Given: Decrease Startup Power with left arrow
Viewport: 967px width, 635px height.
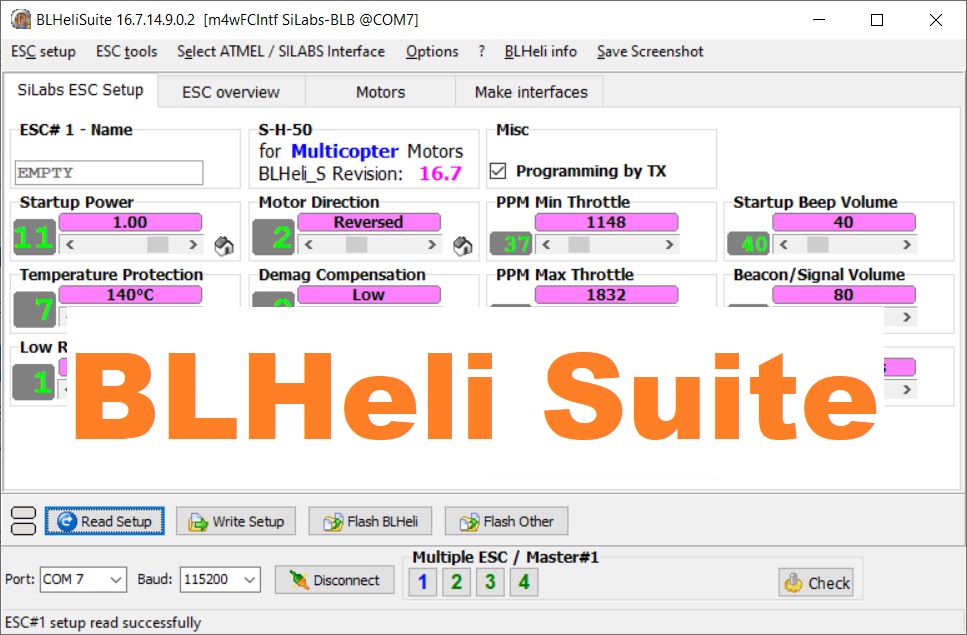Looking at the screenshot, I should pyautogui.click(x=70, y=245).
